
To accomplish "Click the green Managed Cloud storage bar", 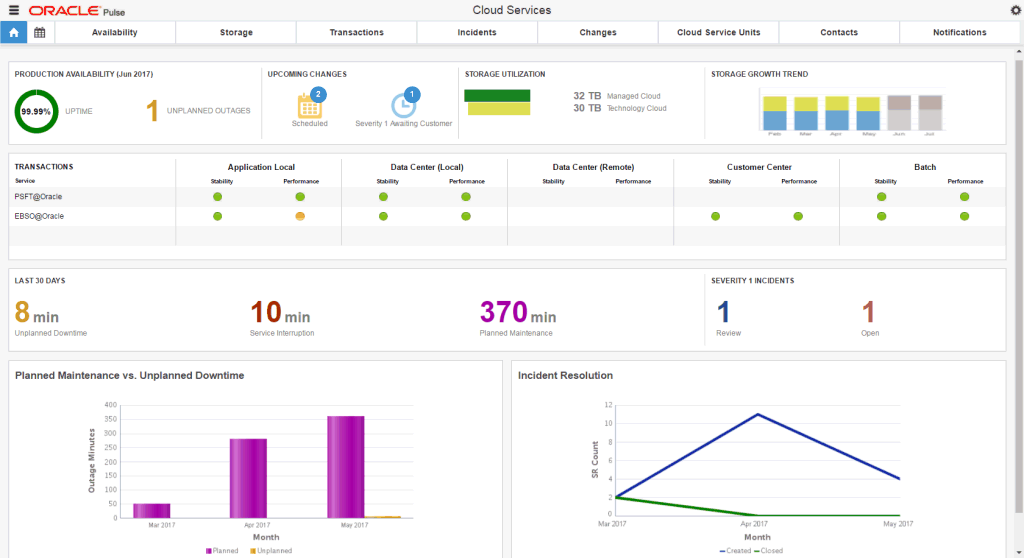I will (x=497, y=95).
